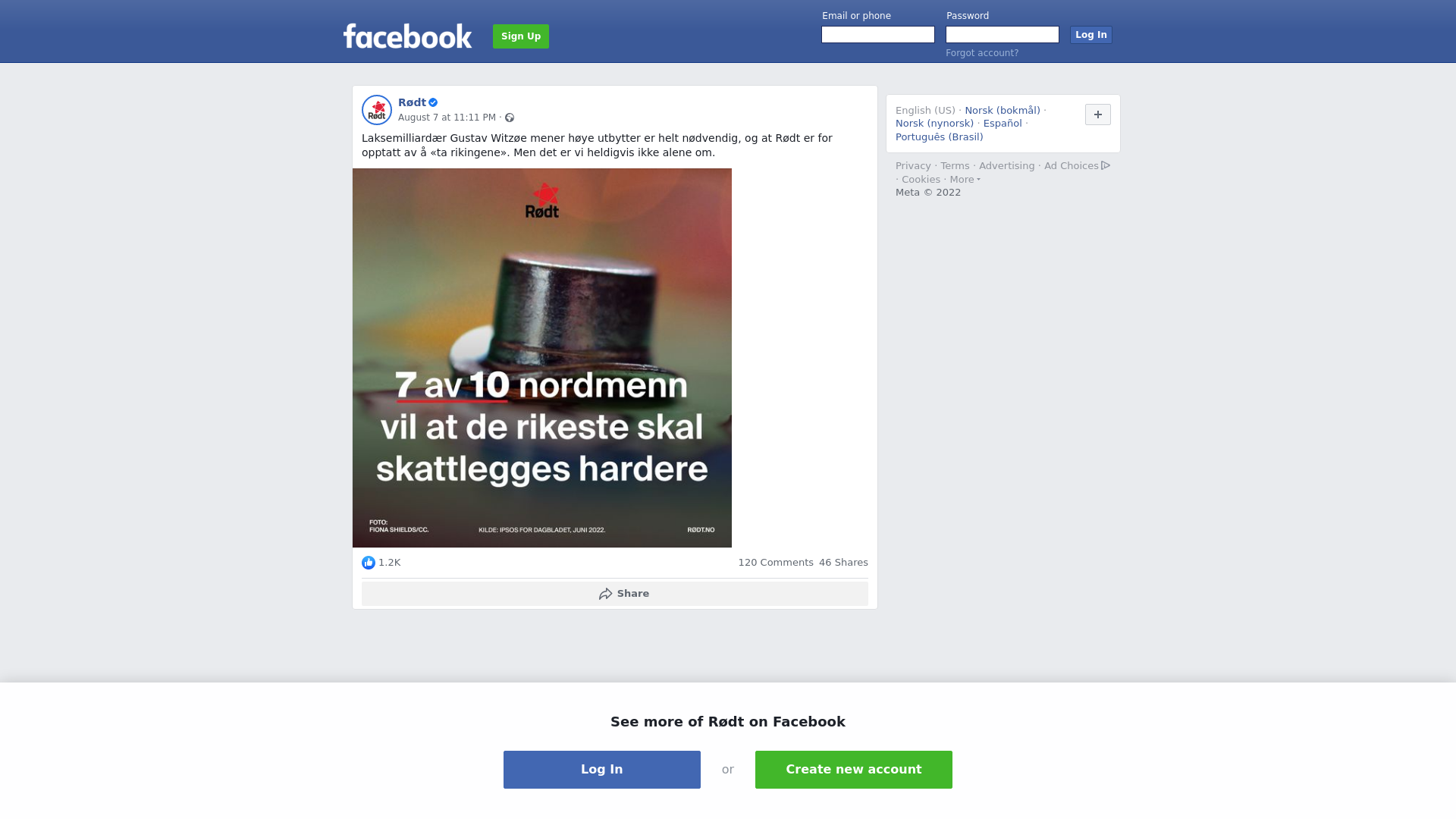Open the August 7 timestamp link

coord(447,118)
